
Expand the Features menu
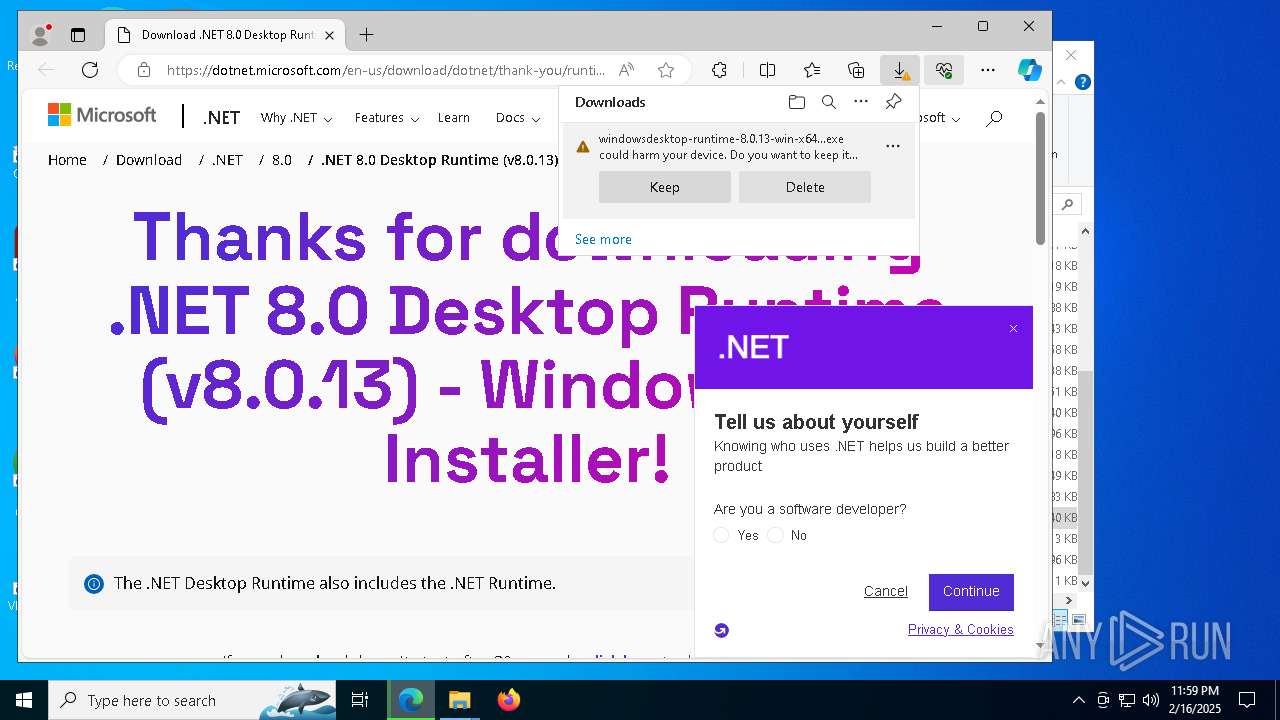[x=387, y=118]
